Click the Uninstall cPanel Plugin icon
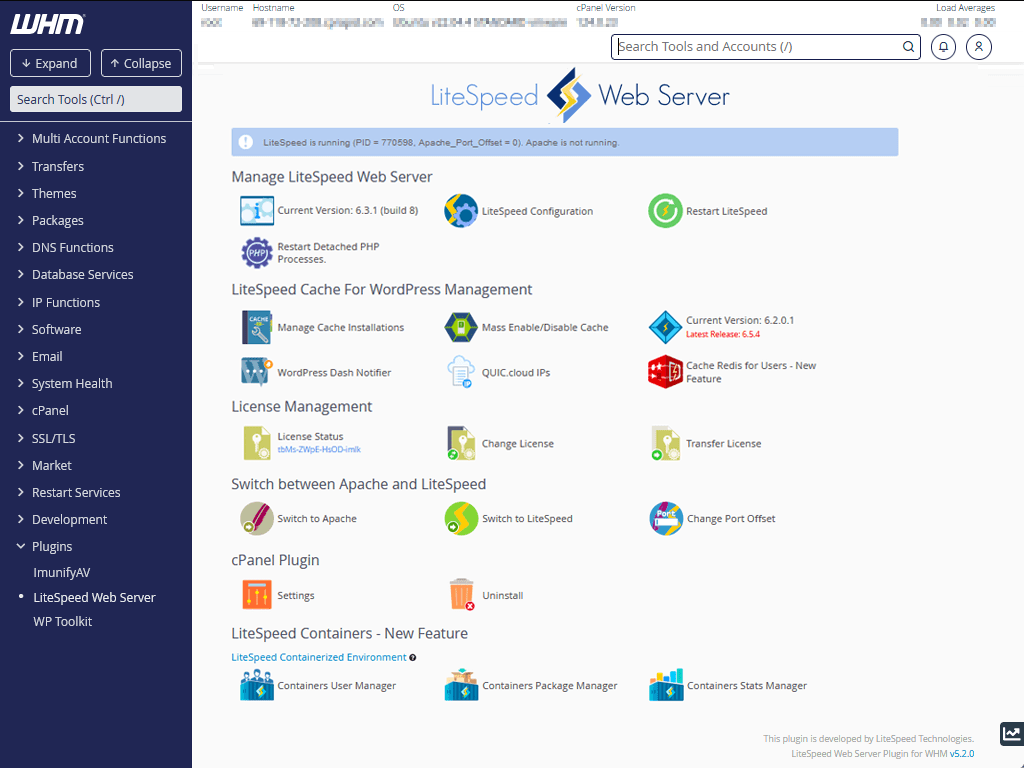Image resolution: width=1024 pixels, height=768 pixels. (x=461, y=594)
